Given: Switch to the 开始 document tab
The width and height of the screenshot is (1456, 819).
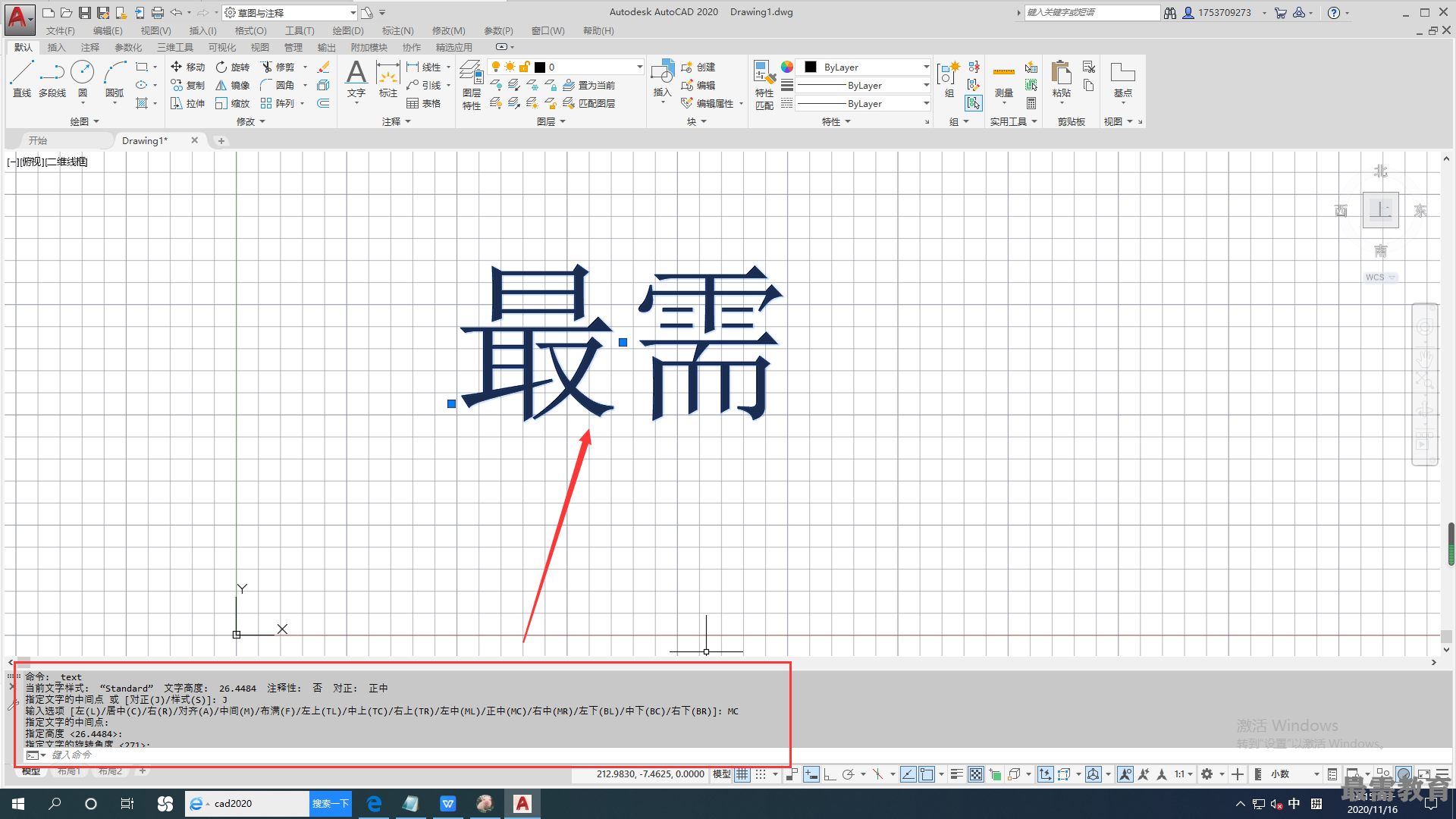Looking at the screenshot, I should [38, 140].
